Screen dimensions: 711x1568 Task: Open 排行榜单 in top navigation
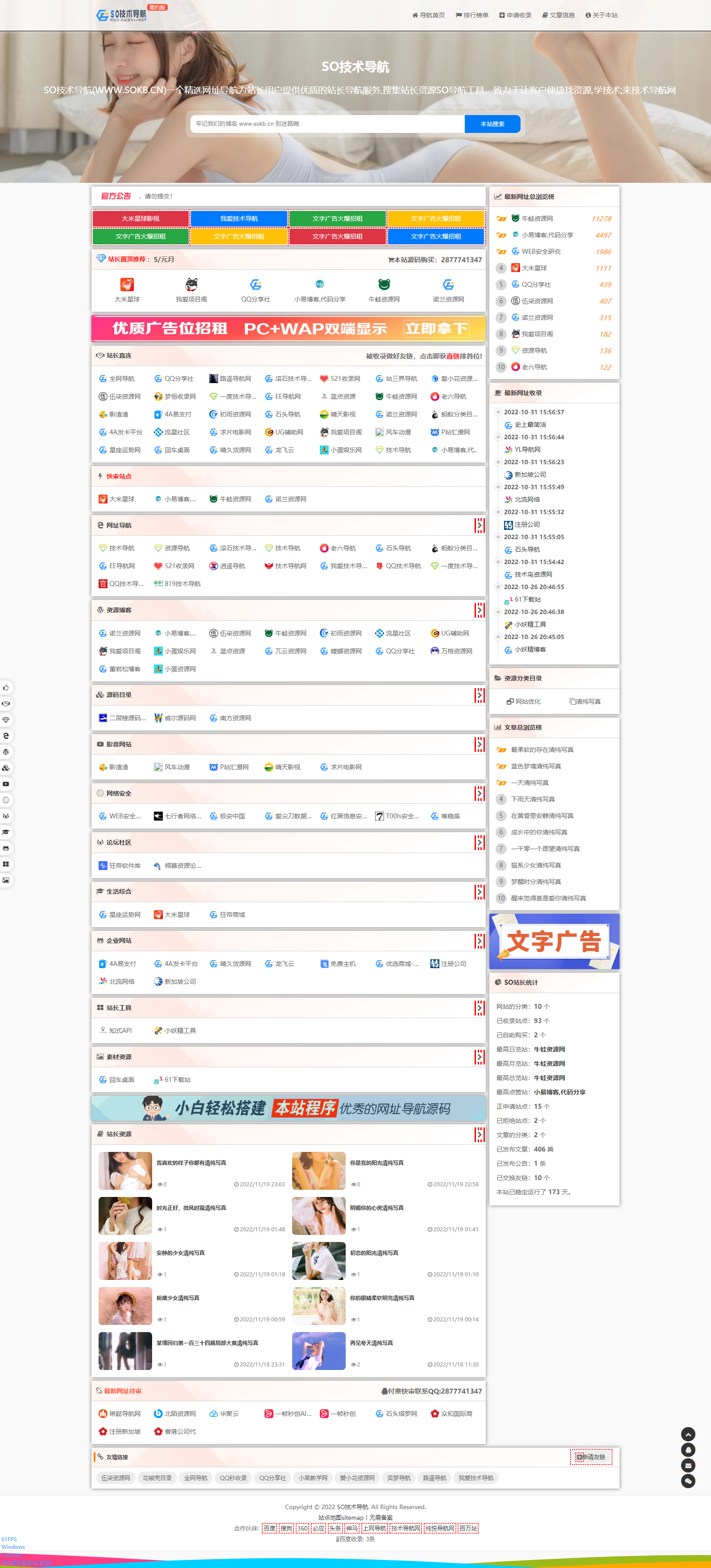pyautogui.click(x=472, y=15)
